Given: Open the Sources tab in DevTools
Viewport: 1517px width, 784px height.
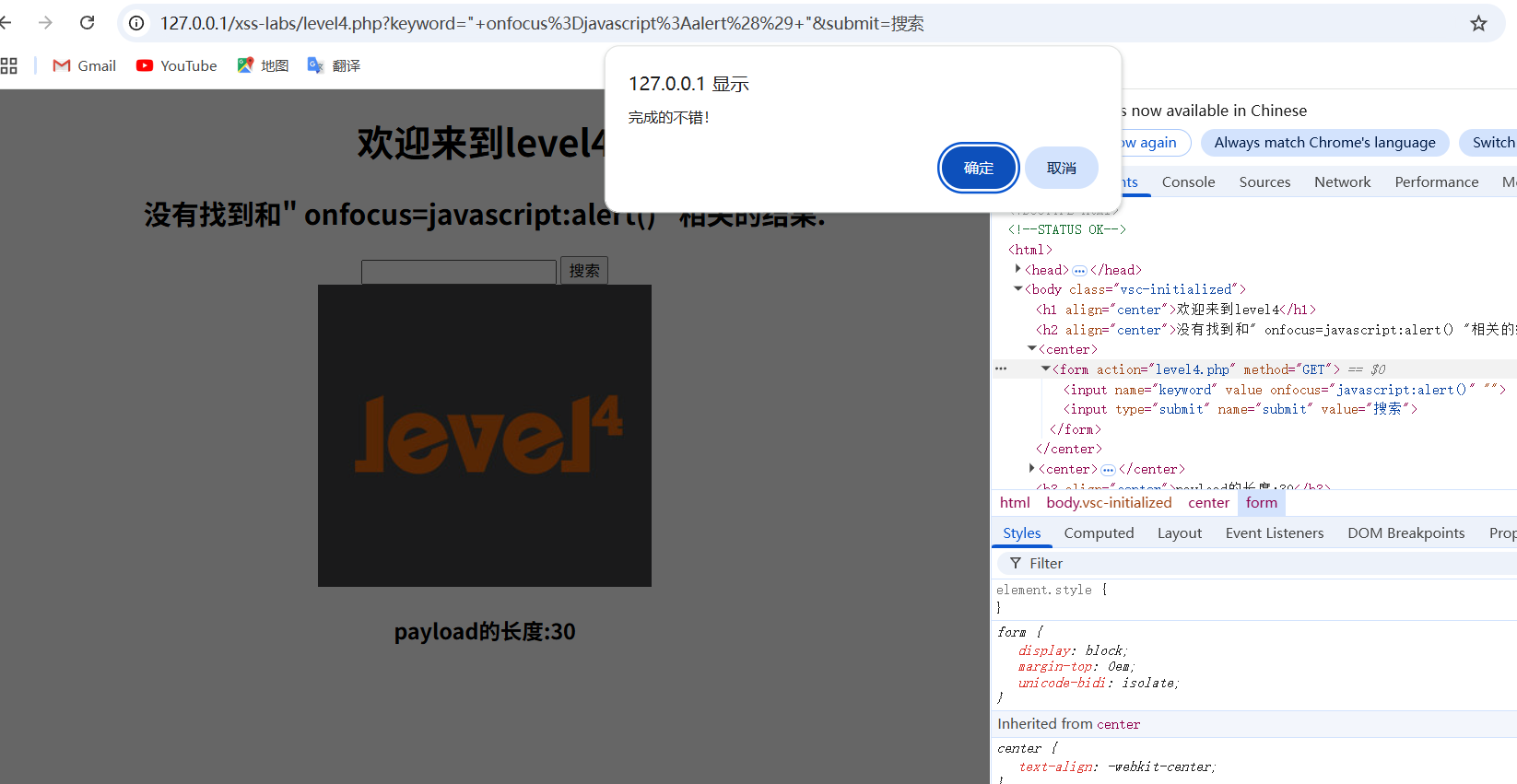Looking at the screenshot, I should [1264, 181].
